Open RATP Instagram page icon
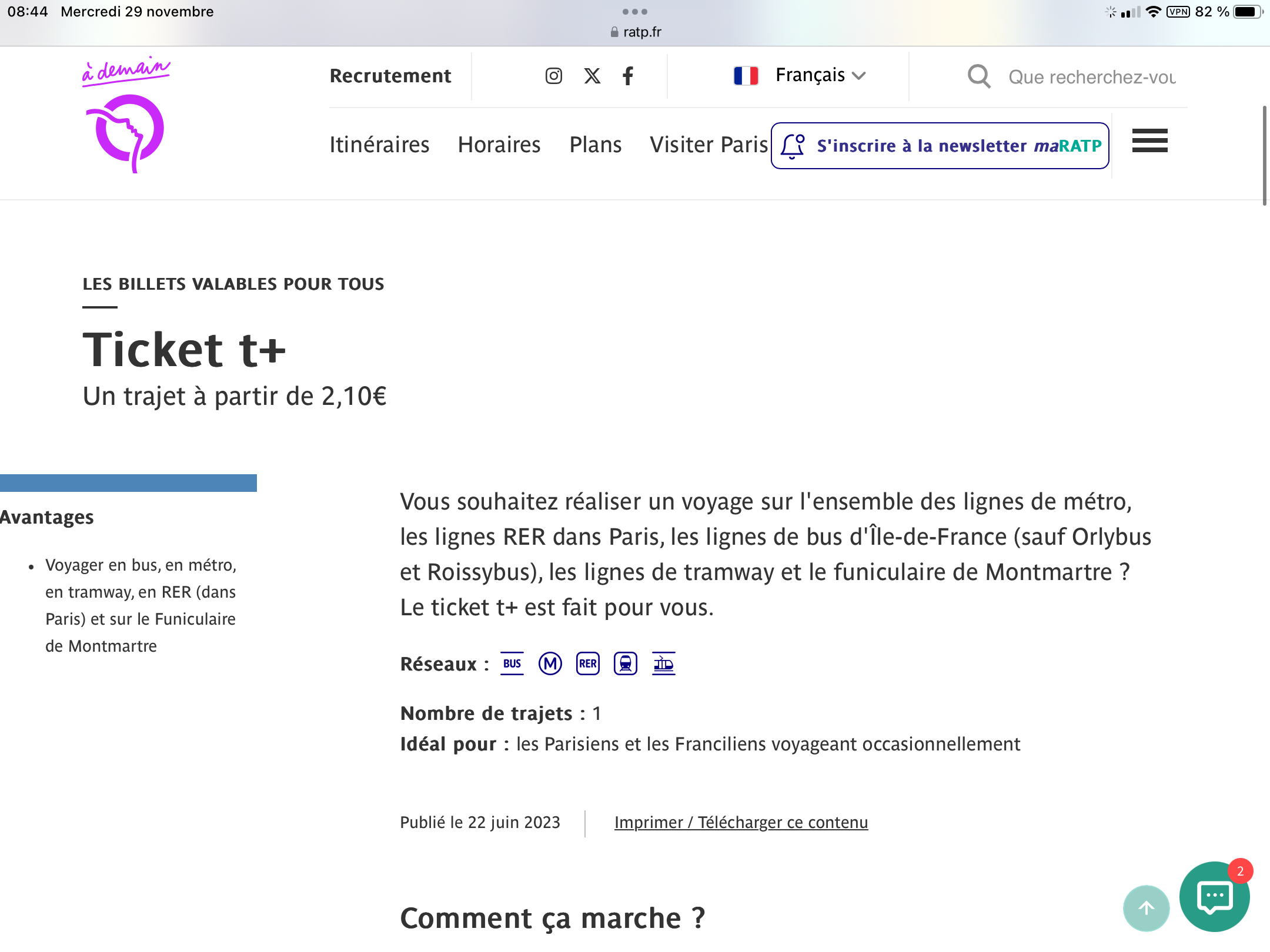 tap(553, 76)
